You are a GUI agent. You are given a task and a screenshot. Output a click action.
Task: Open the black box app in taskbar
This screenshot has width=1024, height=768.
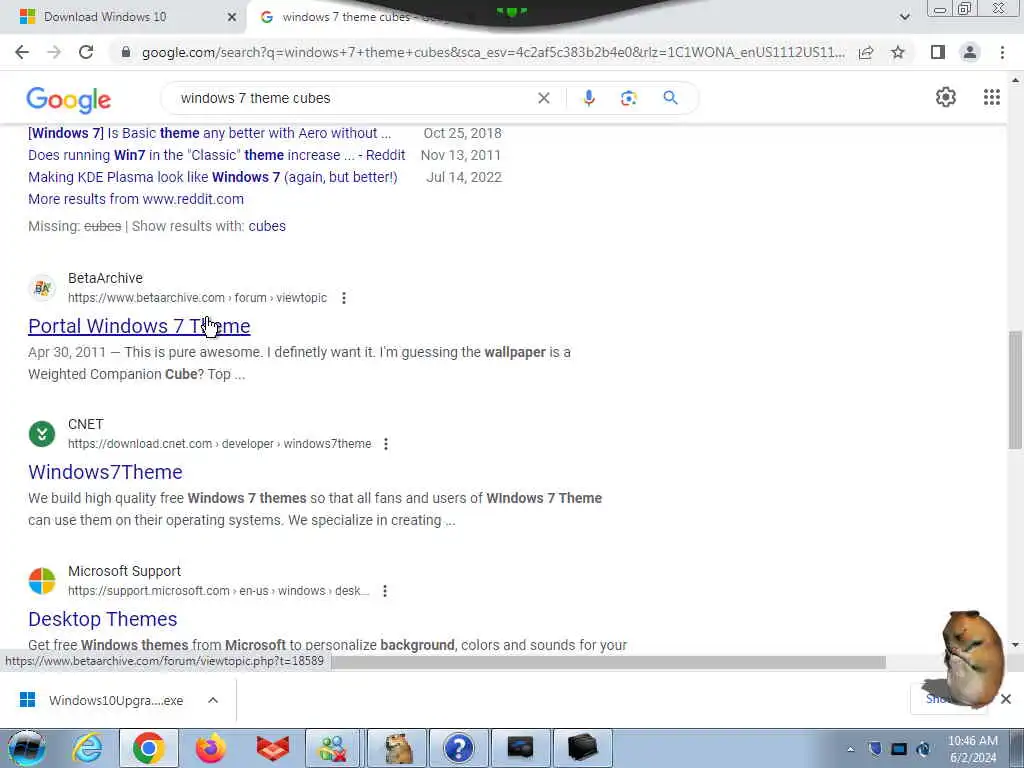tap(582, 748)
